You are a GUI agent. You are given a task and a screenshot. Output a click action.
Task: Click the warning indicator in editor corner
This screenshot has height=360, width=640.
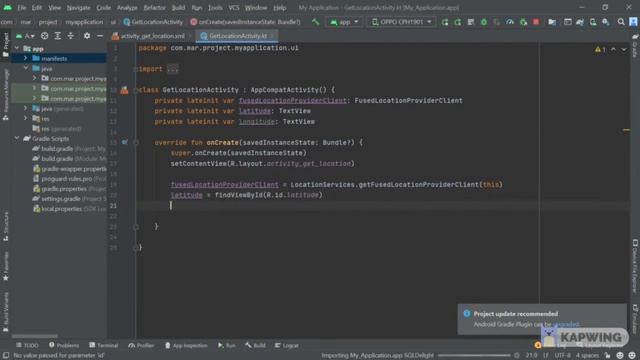[x=600, y=49]
